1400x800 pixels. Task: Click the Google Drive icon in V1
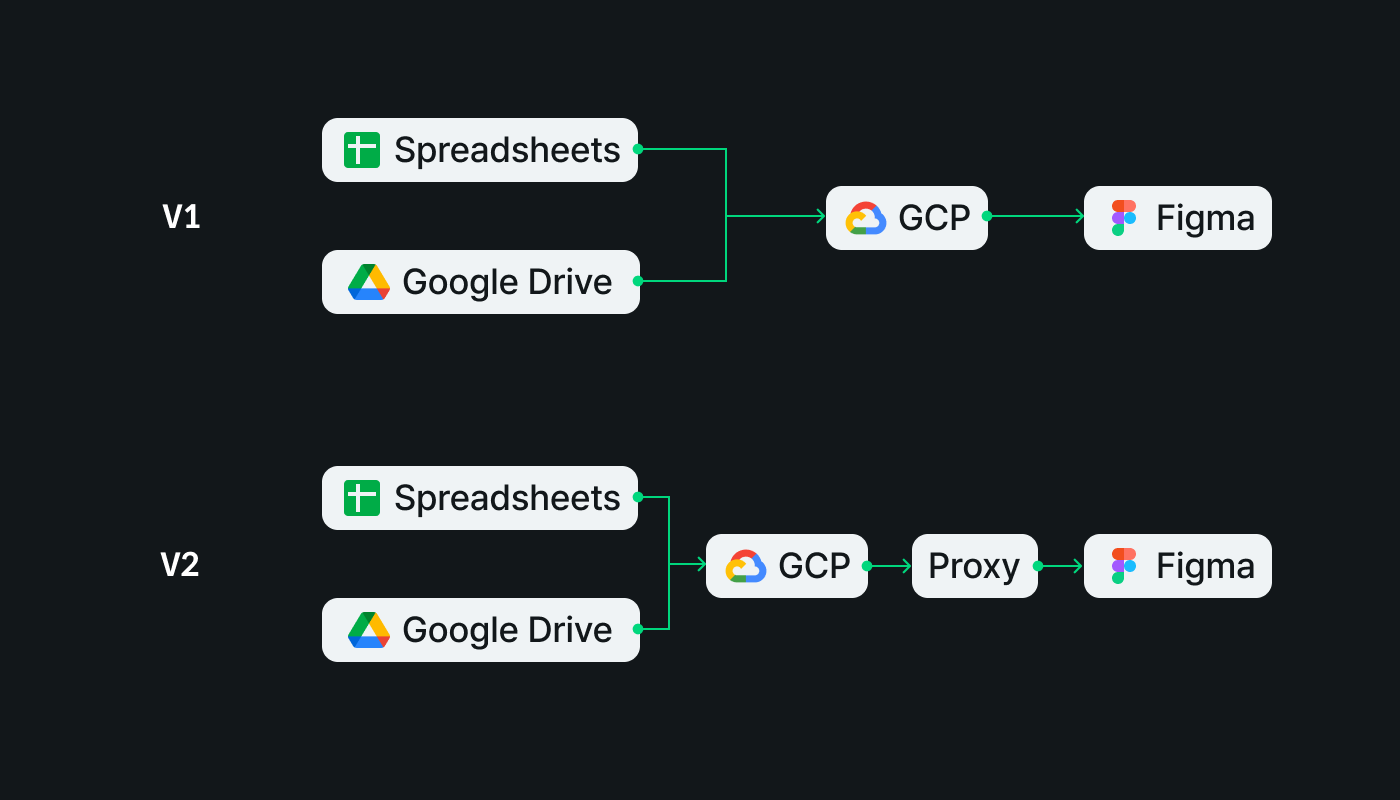click(x=369, y=282)
